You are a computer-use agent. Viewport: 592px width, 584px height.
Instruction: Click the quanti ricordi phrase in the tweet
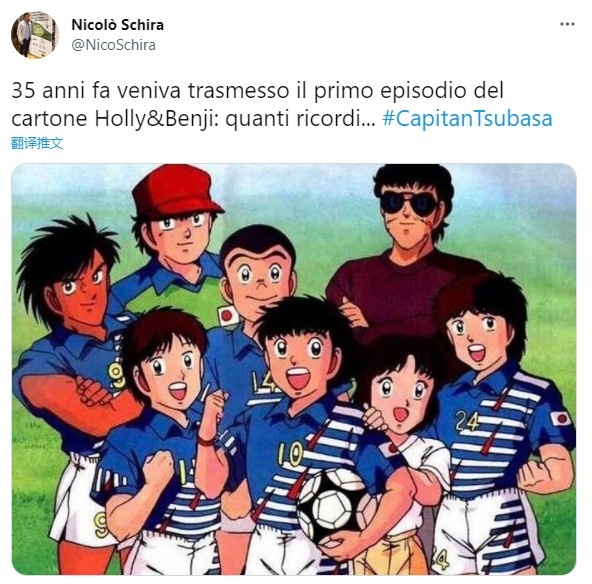(300, 118)
